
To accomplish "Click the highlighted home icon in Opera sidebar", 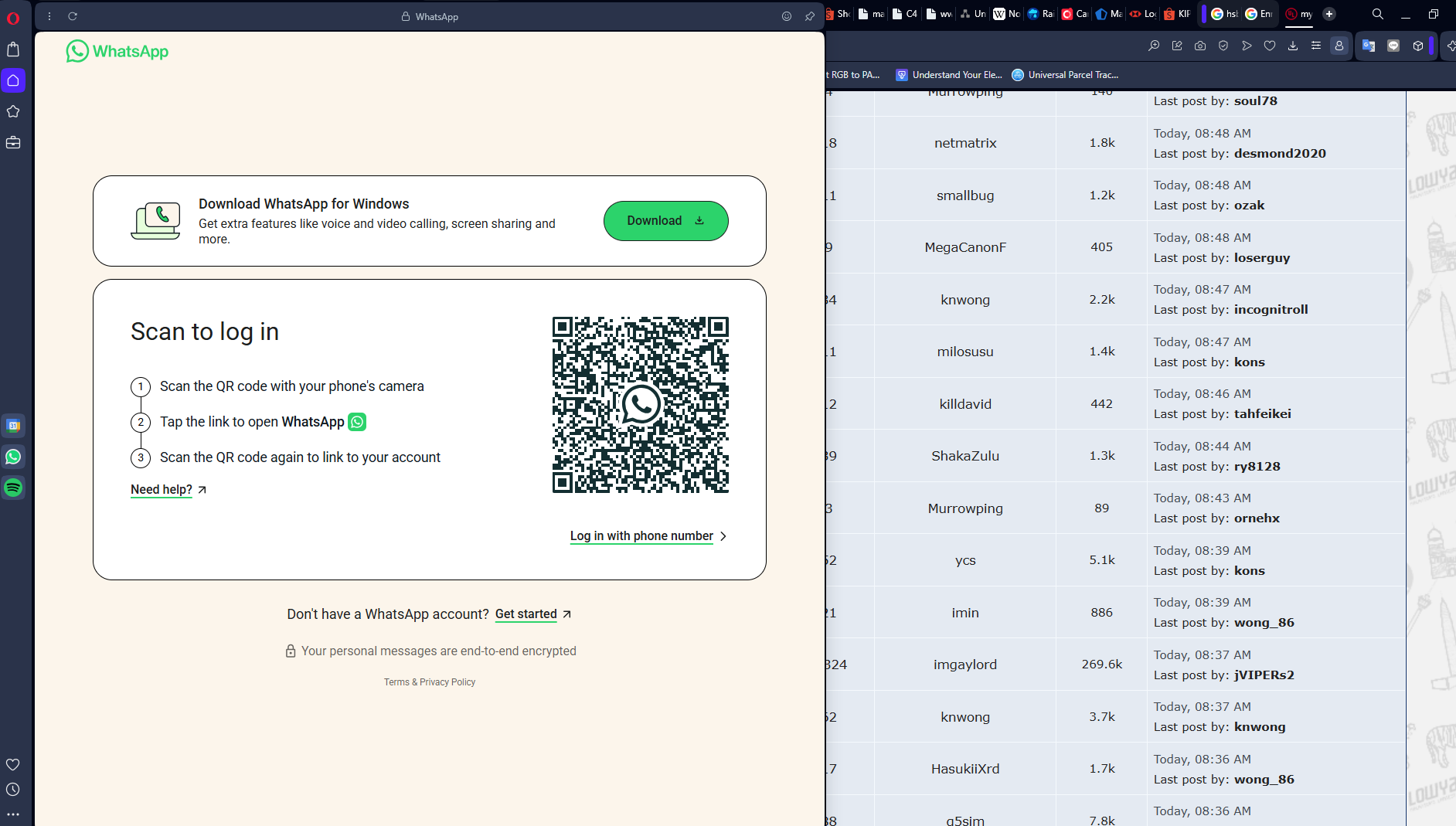I will pos(13,80).
